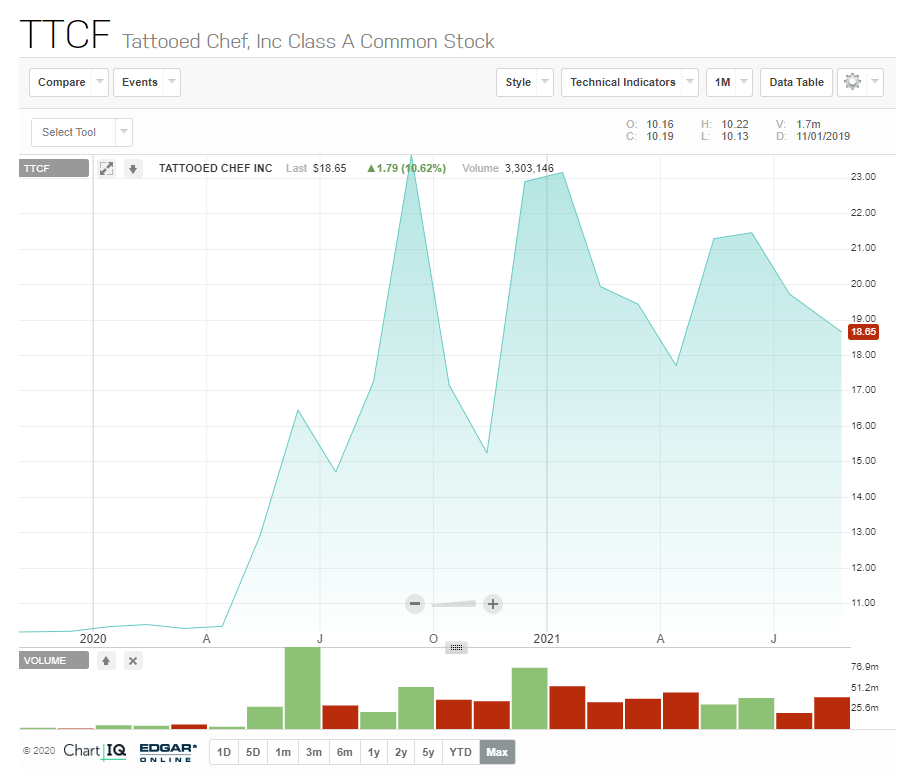The height and width of the screenshot is (782, 917).
Task: Close the Volume panel
Action: click(x=133, y=661)
